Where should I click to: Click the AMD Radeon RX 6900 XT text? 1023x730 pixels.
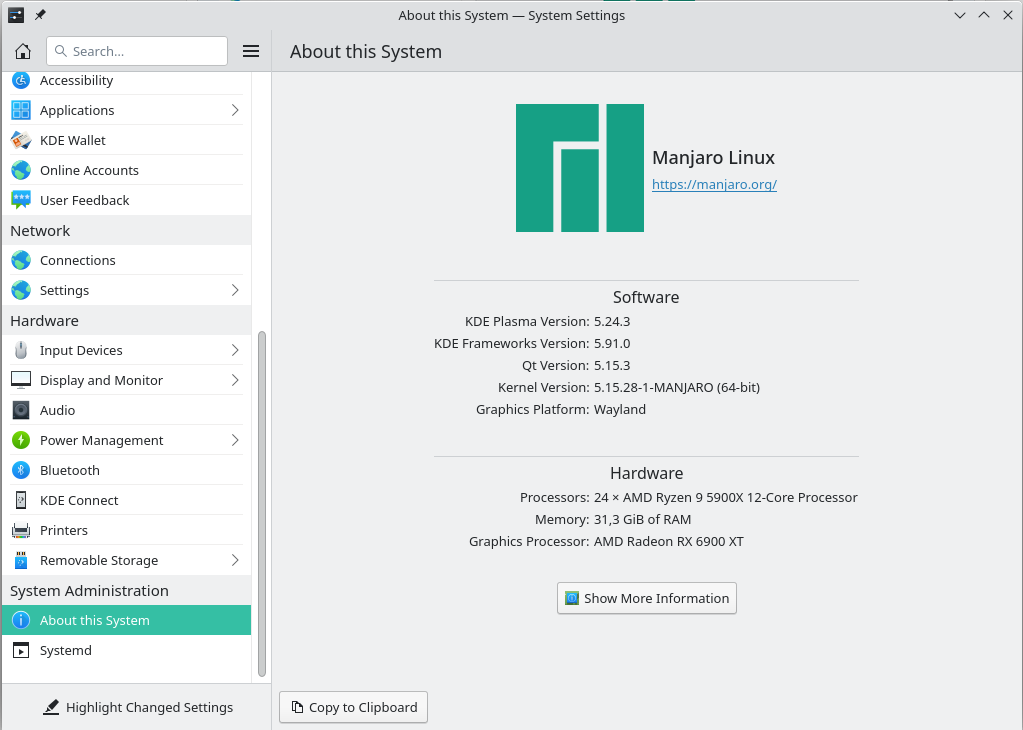click(669, 541)
